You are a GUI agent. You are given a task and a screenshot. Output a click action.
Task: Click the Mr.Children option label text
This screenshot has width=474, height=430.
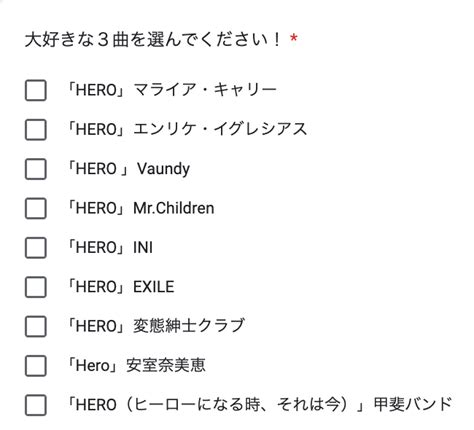140,208
